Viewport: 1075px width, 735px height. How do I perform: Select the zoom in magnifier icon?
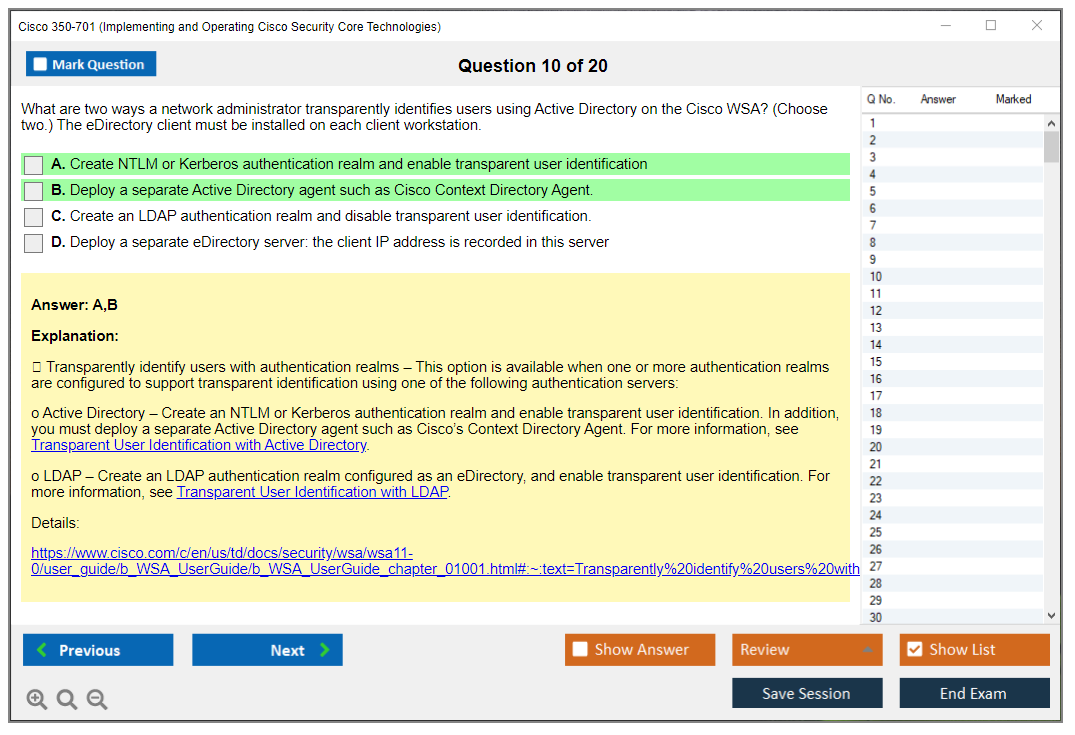point(36,699)
